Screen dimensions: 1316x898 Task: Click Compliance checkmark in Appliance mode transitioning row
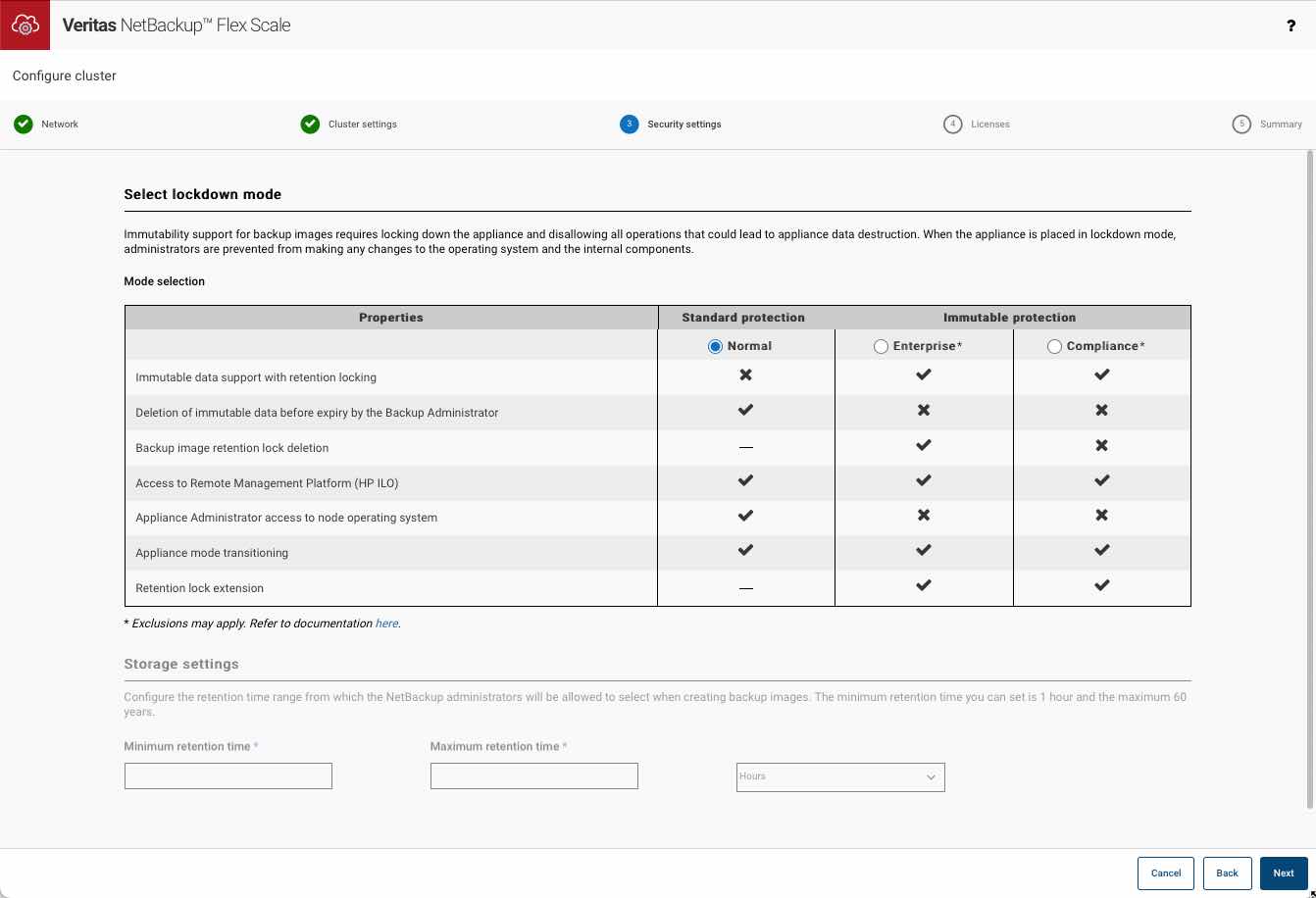click(x=1101, y=551)
